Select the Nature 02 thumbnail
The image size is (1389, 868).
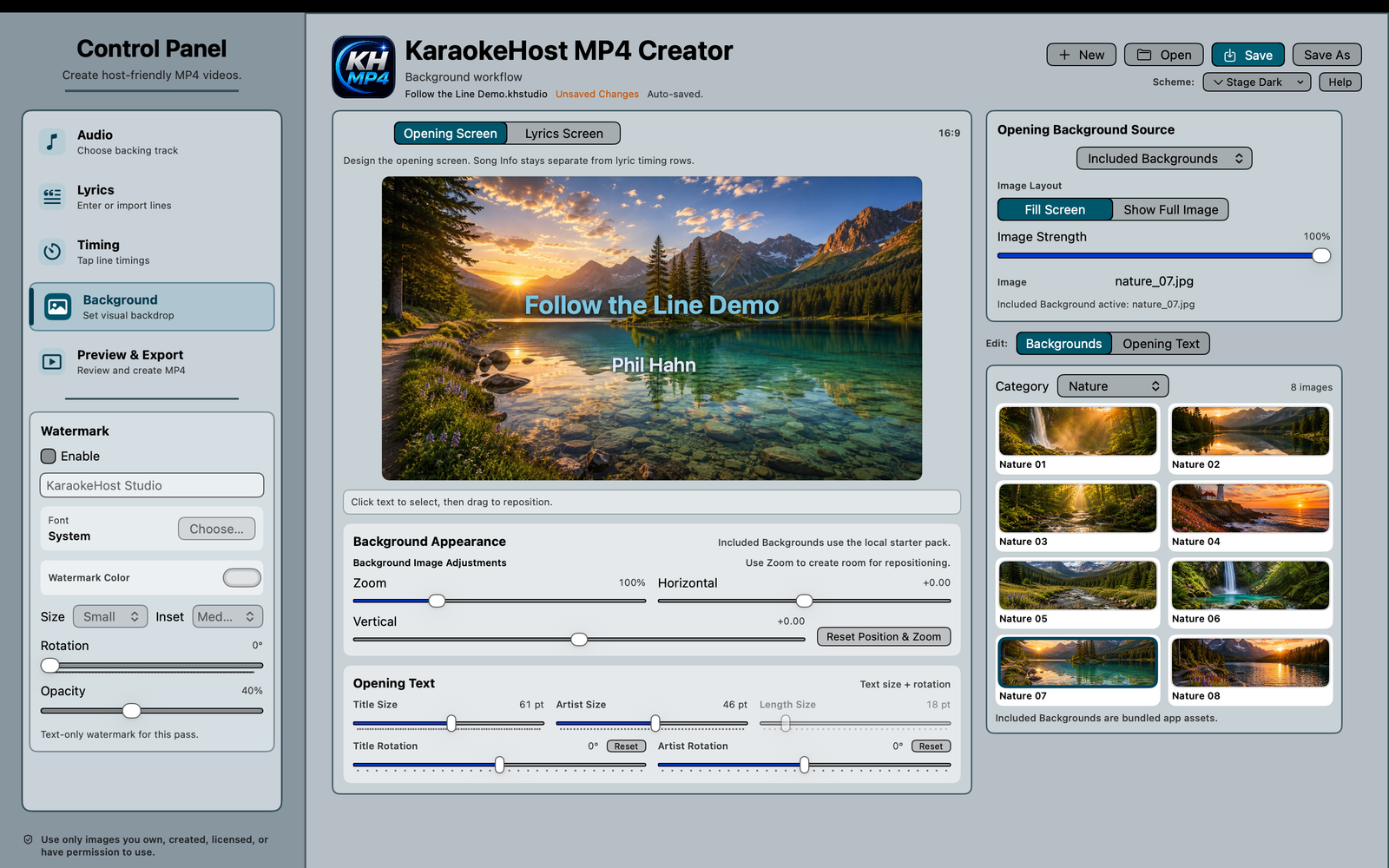[1250, 431]
